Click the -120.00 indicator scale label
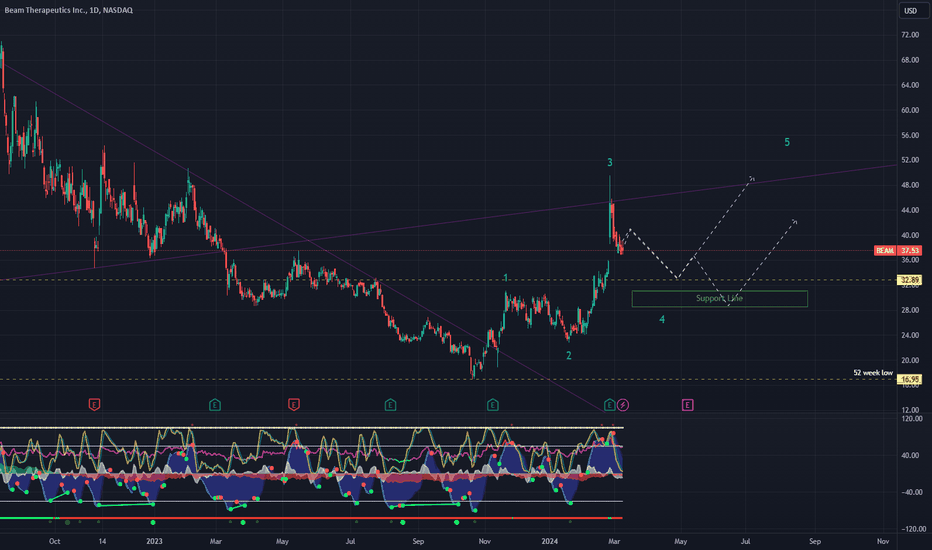The width and height of the screenshot is (932, 550). (x=912, y=529)
